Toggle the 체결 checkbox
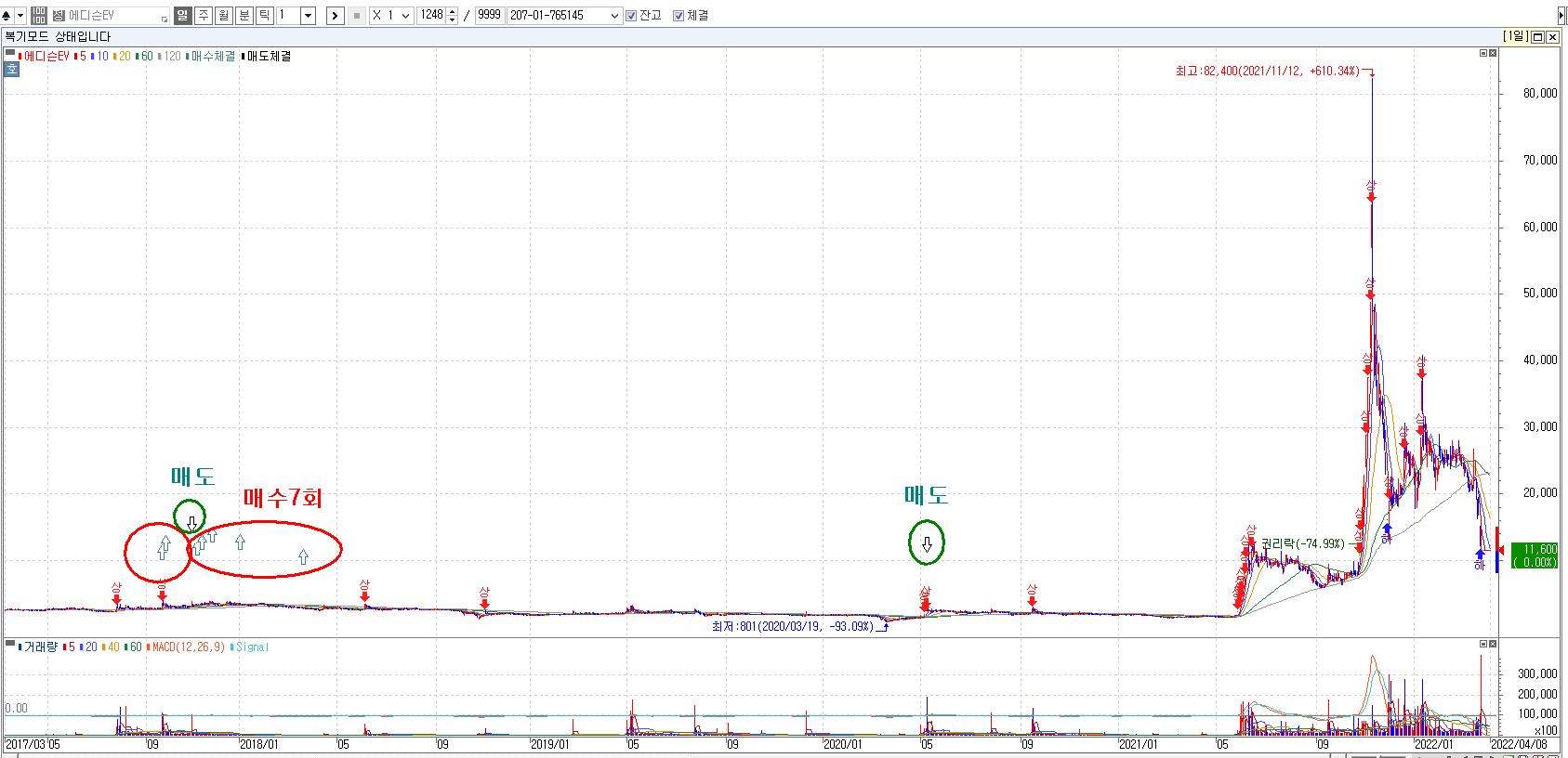Image resolution: width=1568 pixels, height=758 pixels. tap(679, 16)
